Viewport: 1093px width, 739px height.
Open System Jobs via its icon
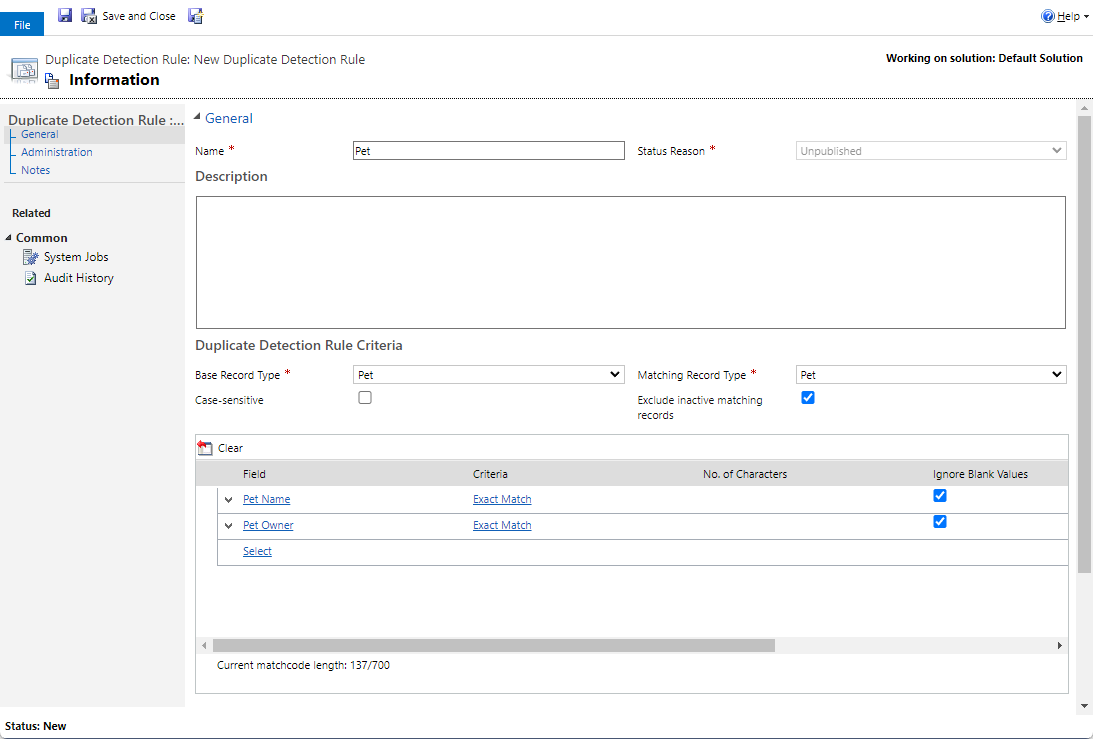point(31,257)
